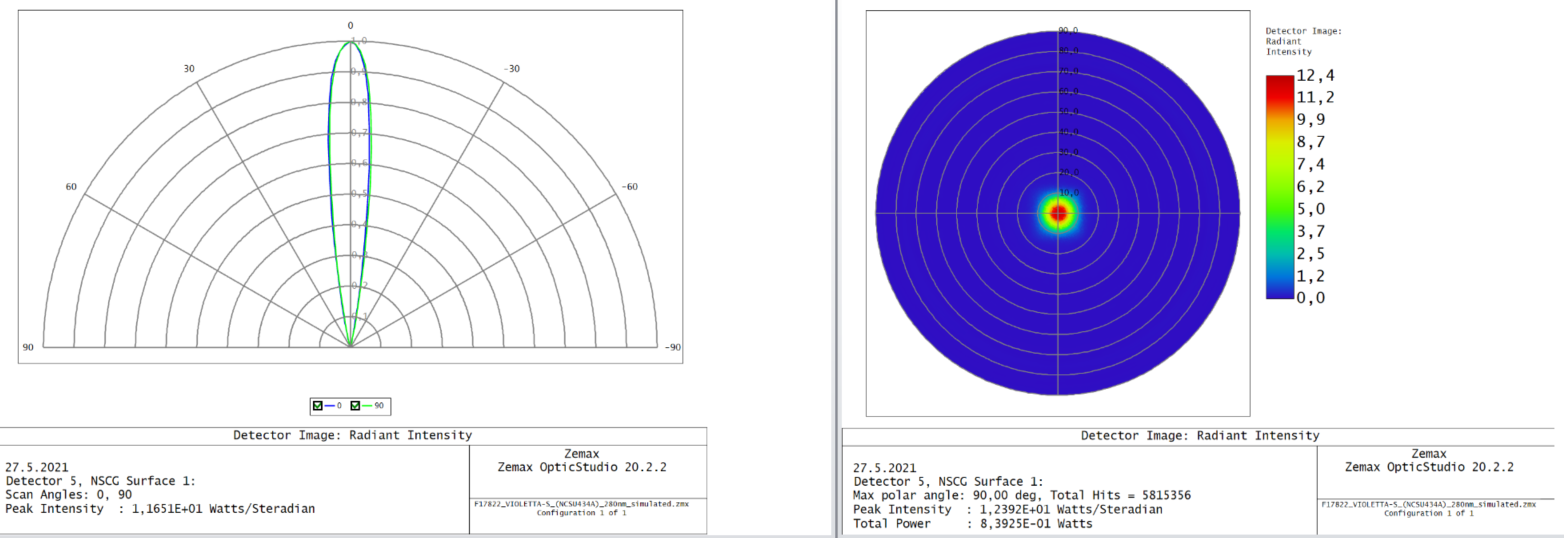Click the red top section of the color bar
Screen dimensions: 1564x538
[1278, 86]
